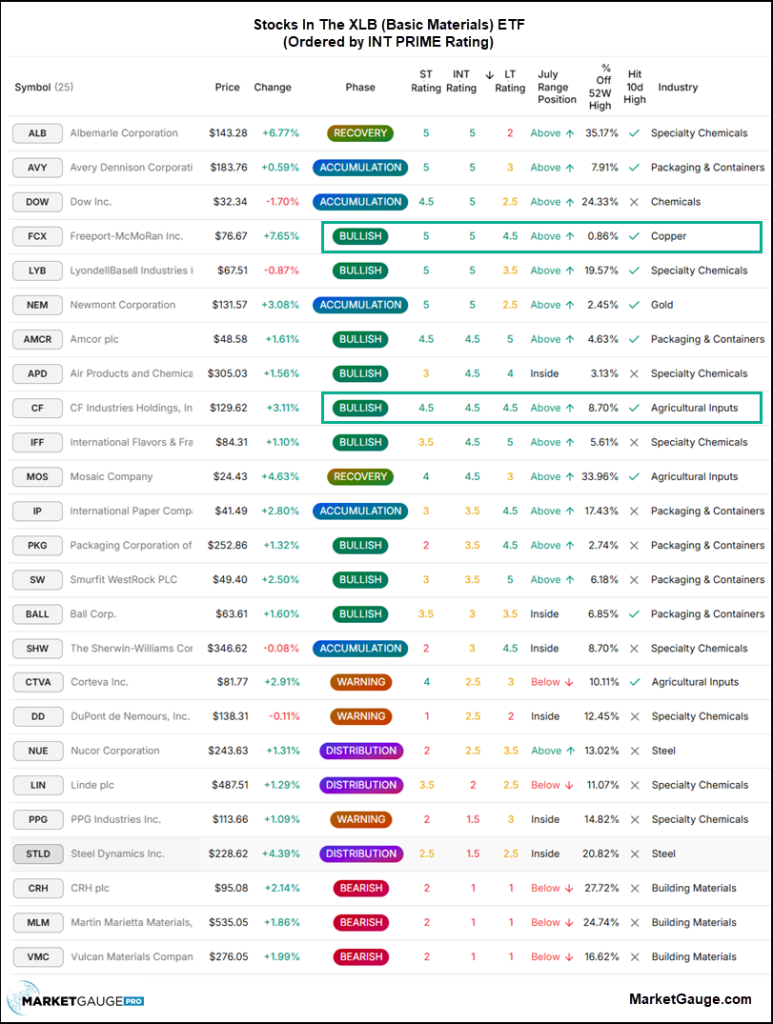Sort by the Price column header
773x1024 pixels.
coord(227,87)
